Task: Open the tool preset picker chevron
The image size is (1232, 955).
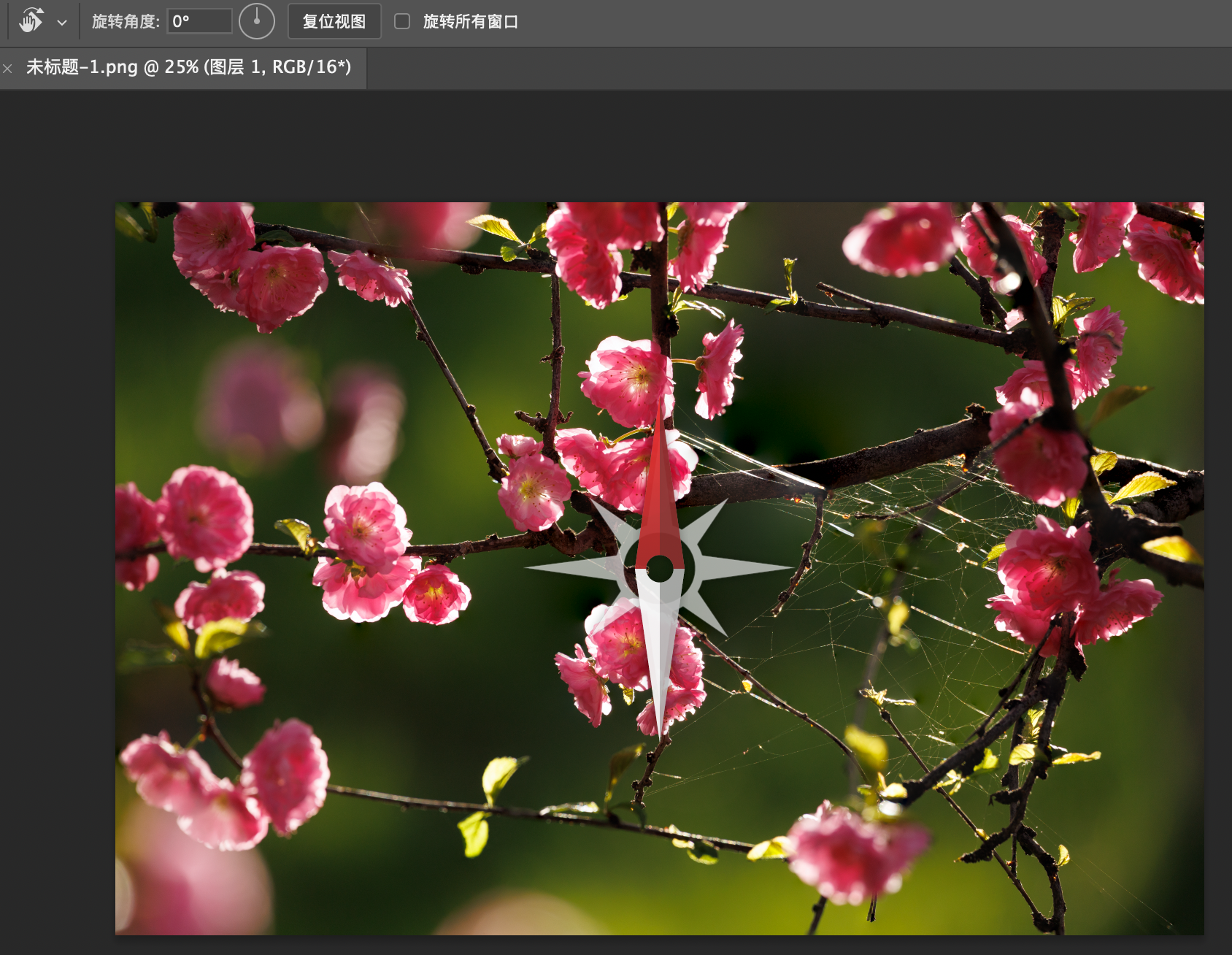Action: (x=62, y=23)
